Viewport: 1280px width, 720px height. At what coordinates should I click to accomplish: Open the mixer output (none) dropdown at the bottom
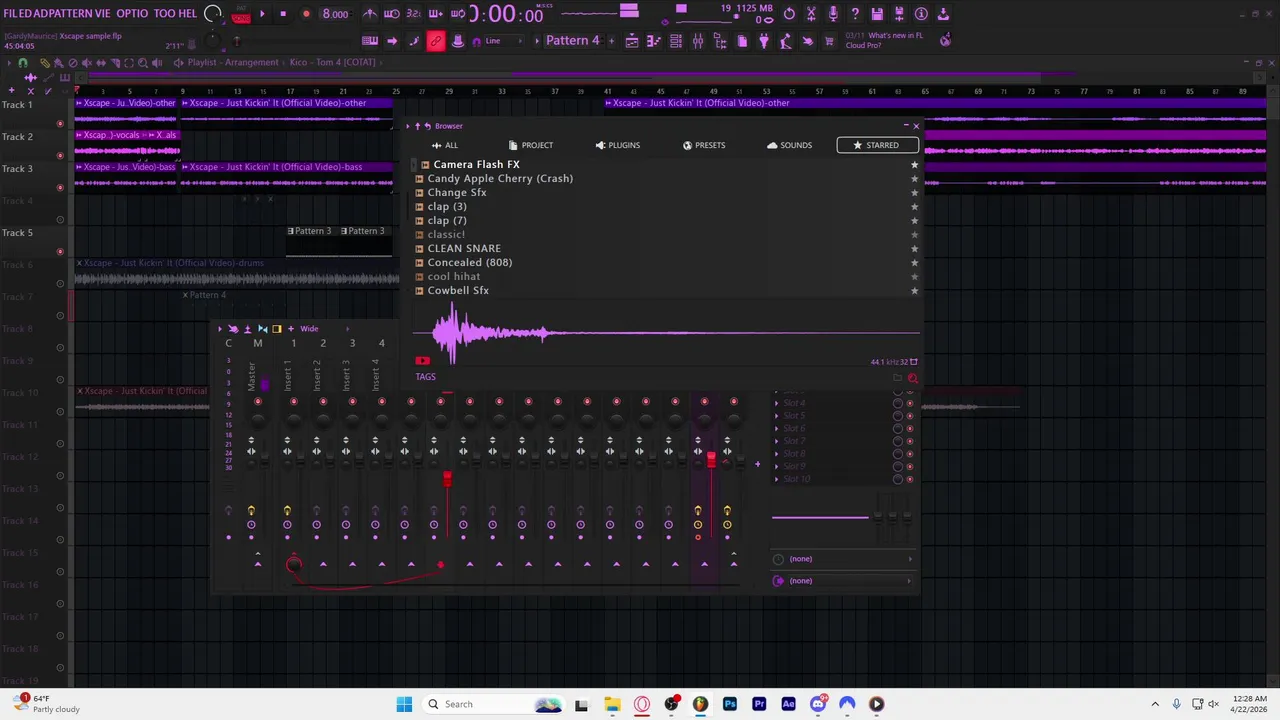[843, 581]
